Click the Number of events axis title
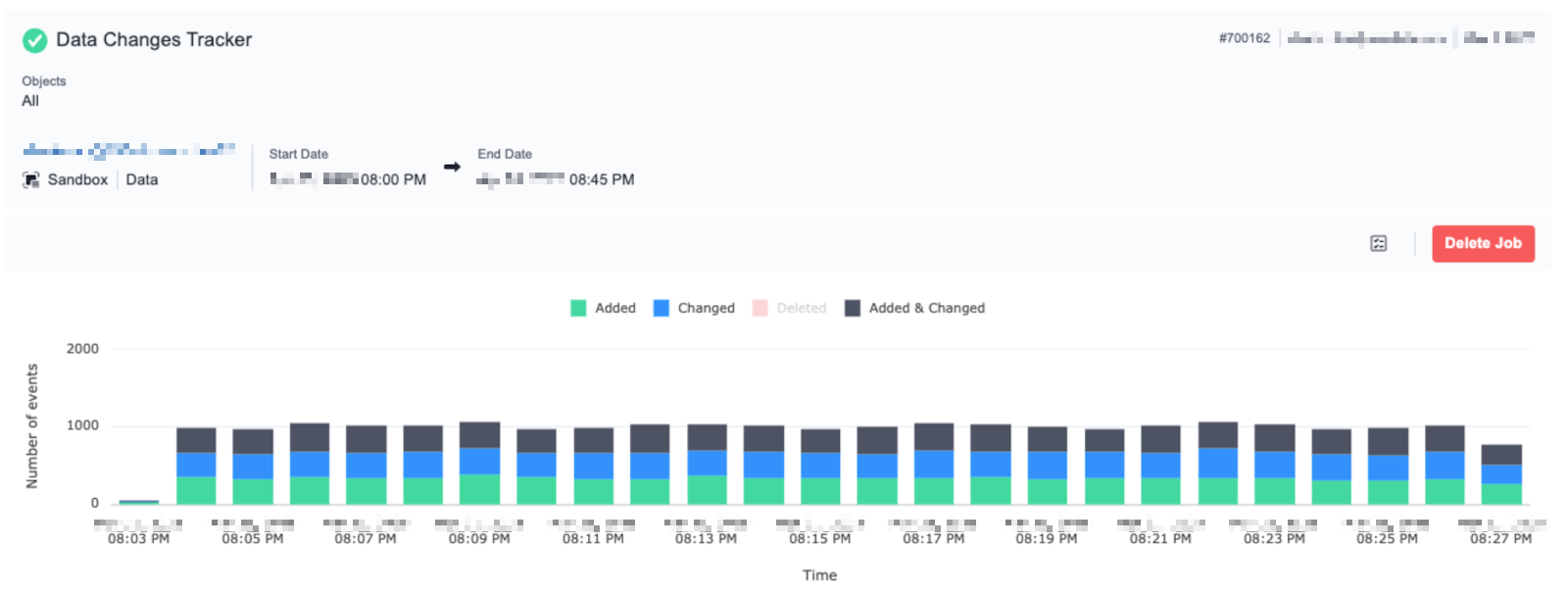 [x=32, y=426]
